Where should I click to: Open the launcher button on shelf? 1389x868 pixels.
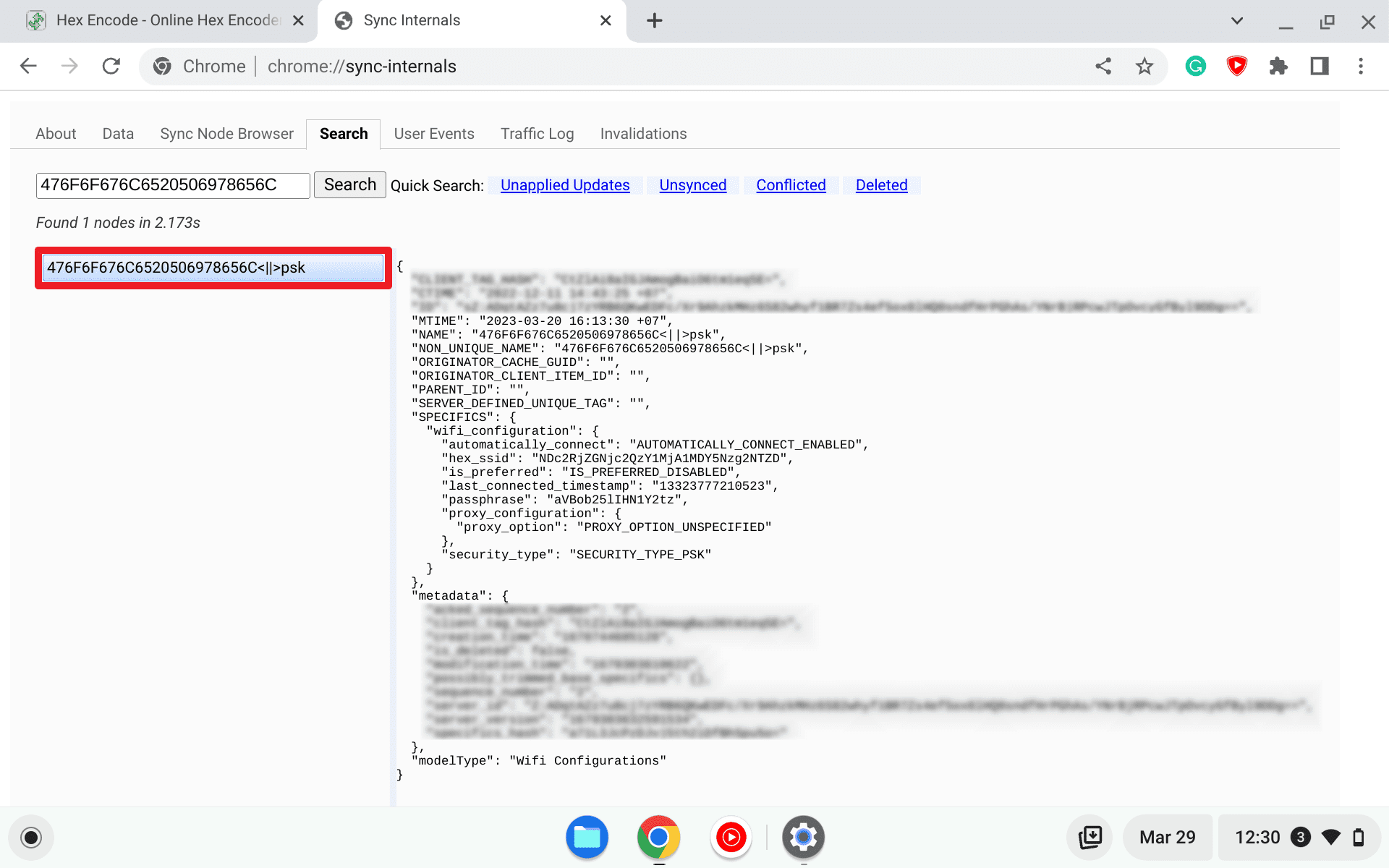pyautogui.click(x=31, y=838)
